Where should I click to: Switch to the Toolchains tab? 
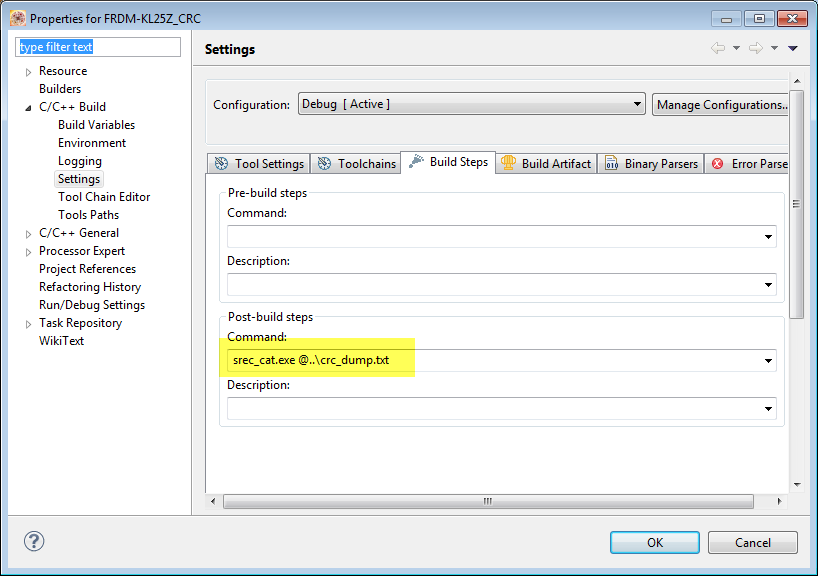(x=356, y=164)
